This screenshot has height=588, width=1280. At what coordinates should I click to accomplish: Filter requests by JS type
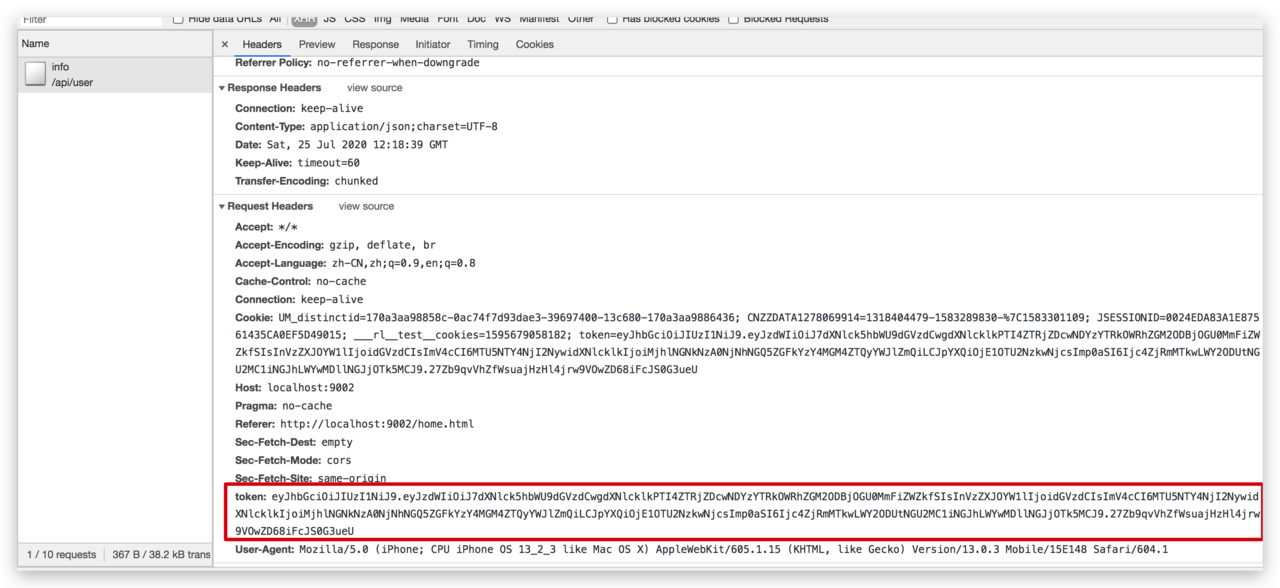329,18
